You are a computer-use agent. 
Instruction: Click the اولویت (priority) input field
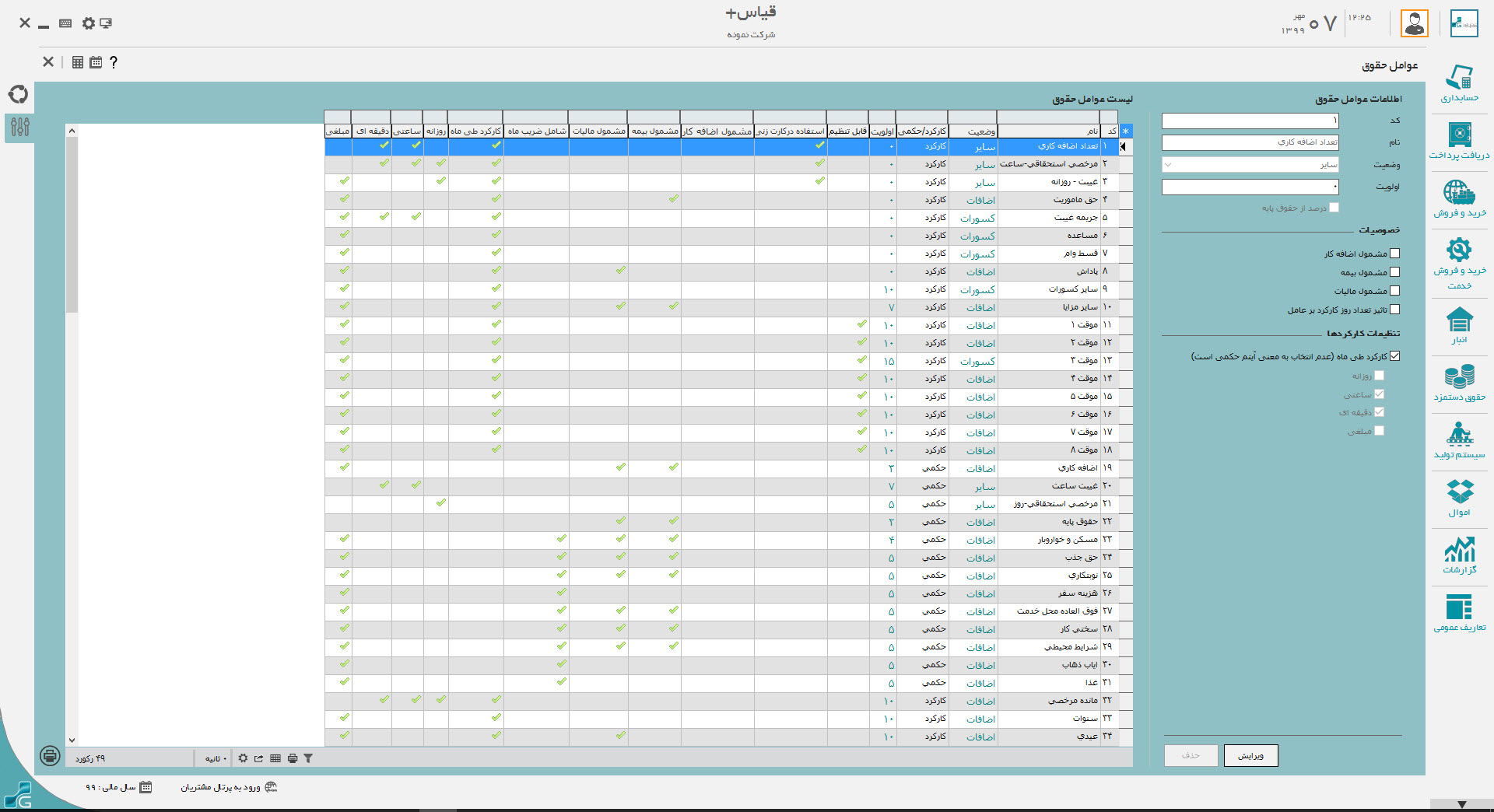click(x=1250, y=187)
